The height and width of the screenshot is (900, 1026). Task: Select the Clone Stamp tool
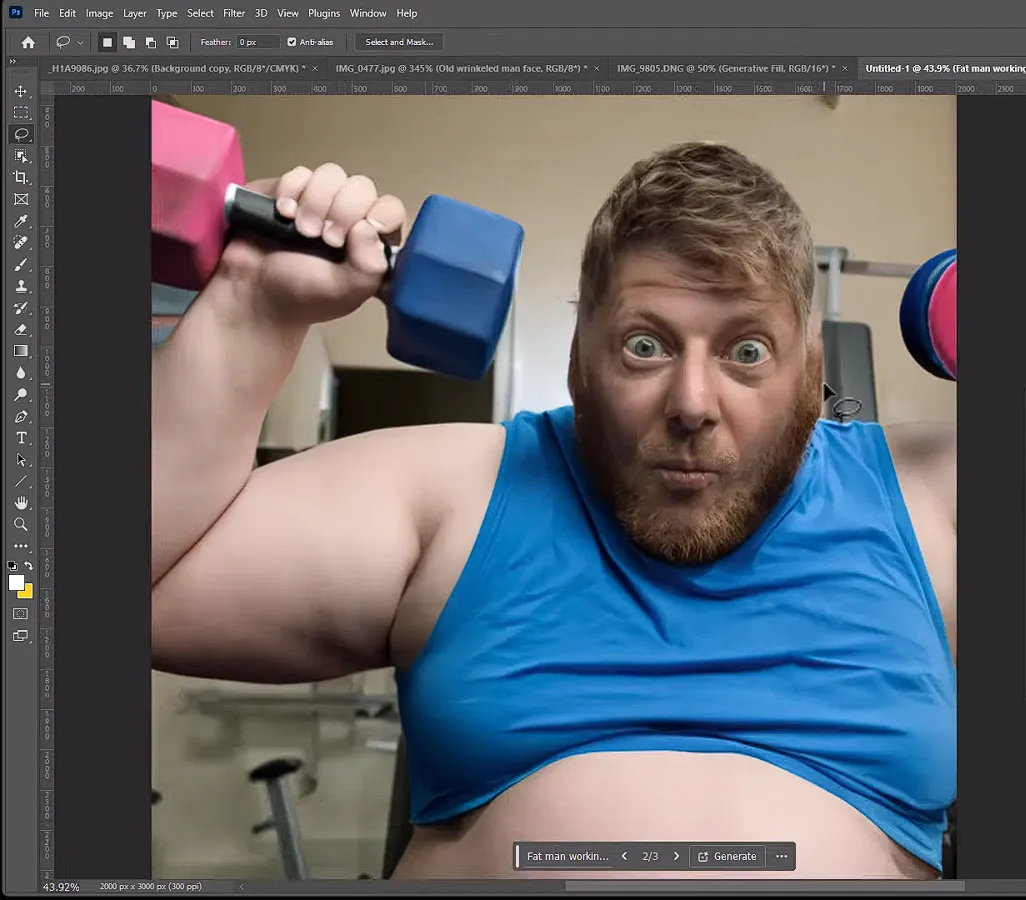pos(22,285)
